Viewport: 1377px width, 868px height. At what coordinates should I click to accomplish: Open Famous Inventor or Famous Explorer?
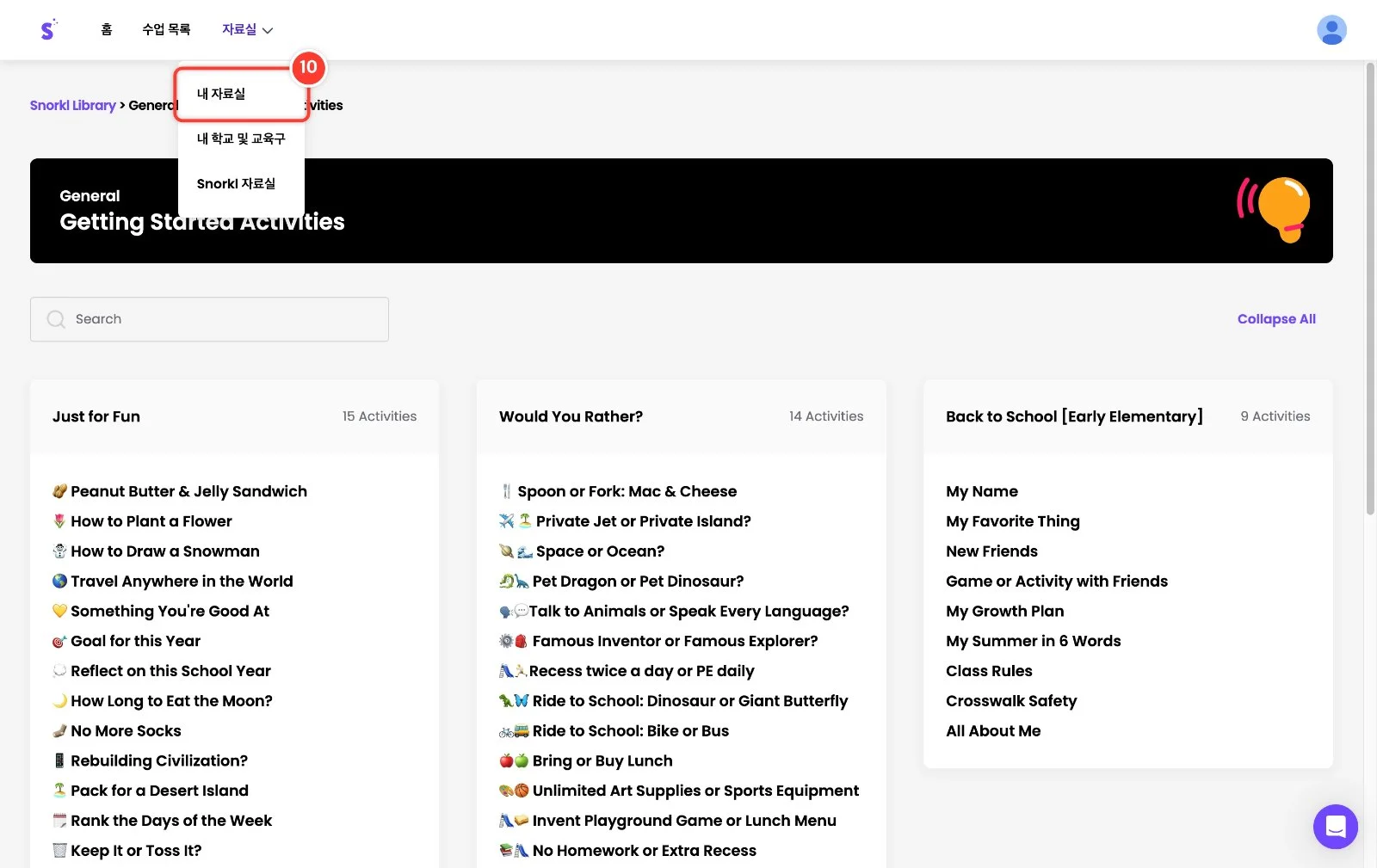(658, 641)
